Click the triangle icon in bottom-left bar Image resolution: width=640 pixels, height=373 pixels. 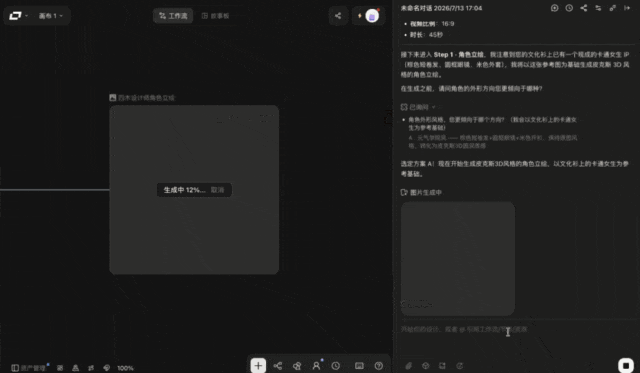click(76, 368)
